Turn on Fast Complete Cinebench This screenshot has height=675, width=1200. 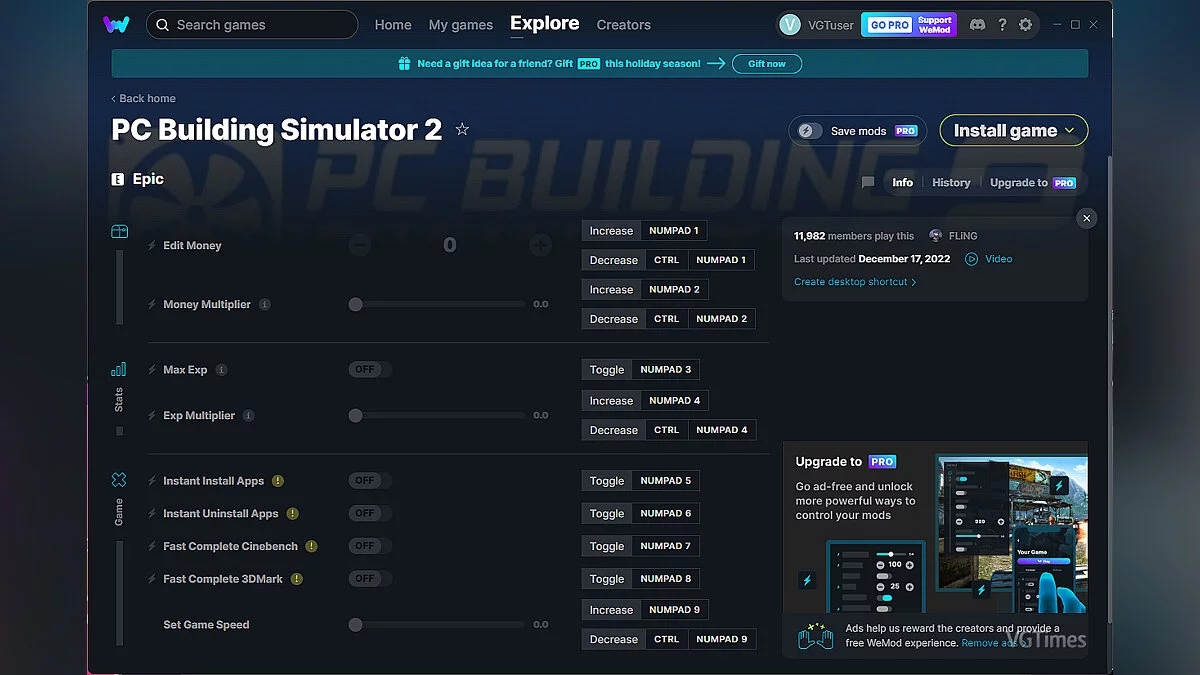coord(369,546)
